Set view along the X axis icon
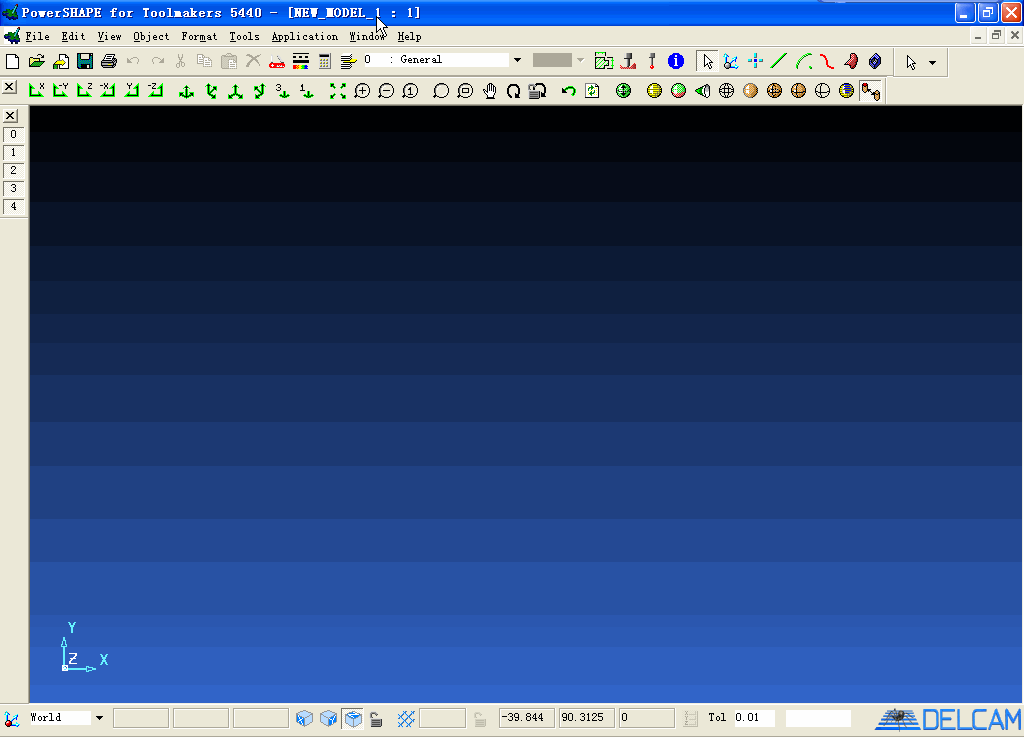 (x=37, y=90)
